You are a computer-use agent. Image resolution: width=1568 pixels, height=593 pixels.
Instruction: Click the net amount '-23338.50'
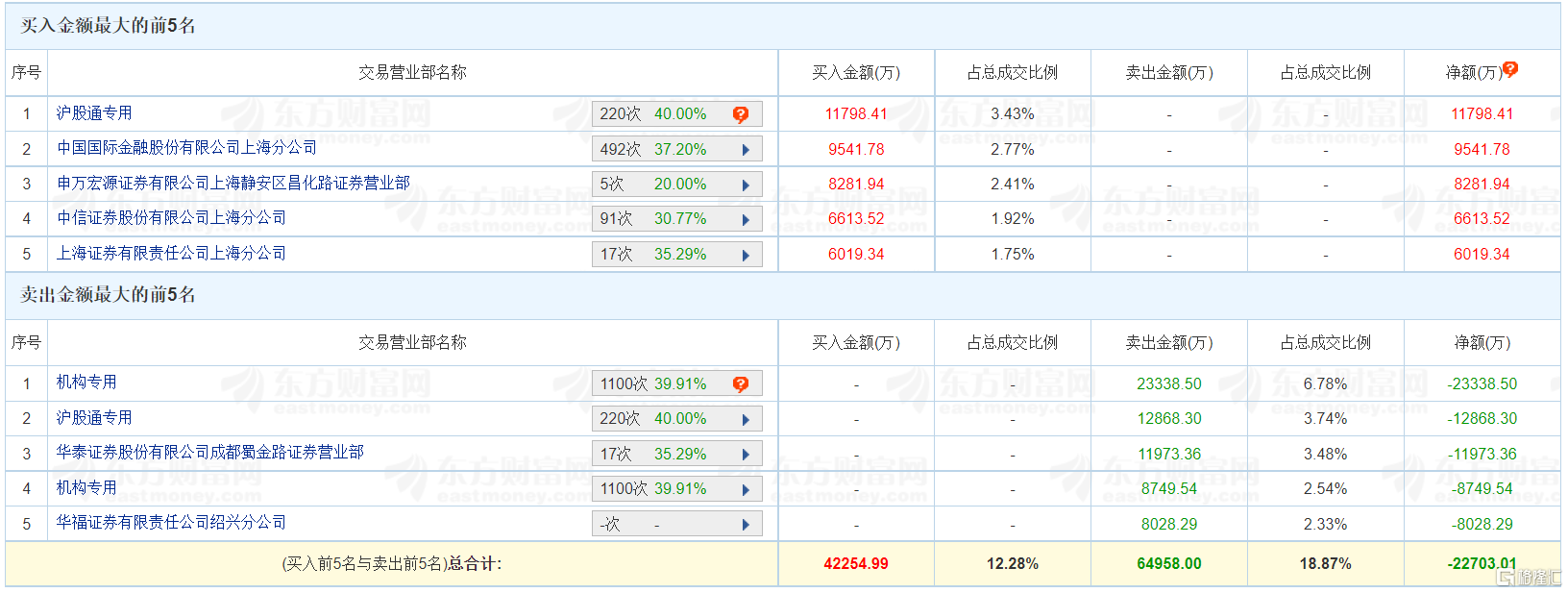(1482, 384)
